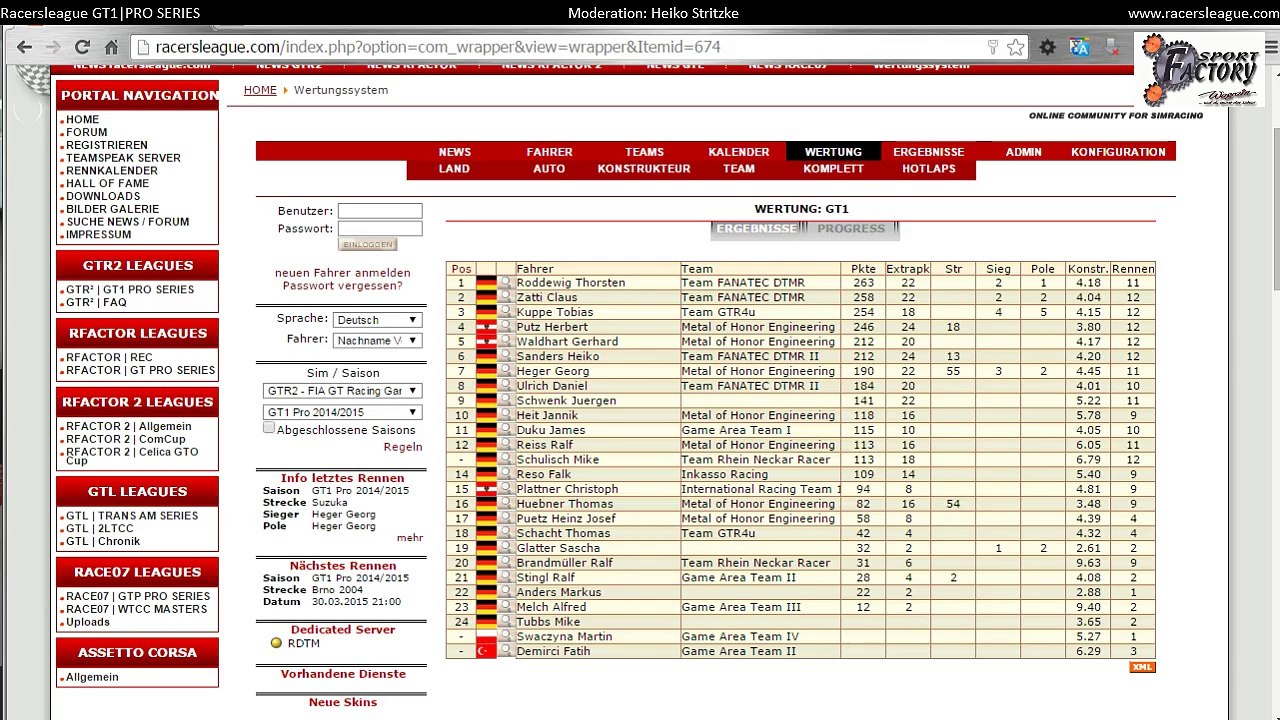Open driver details magnifier for Glatter Sascha
The image size is (1280, 720).
[x=505, y=548]
